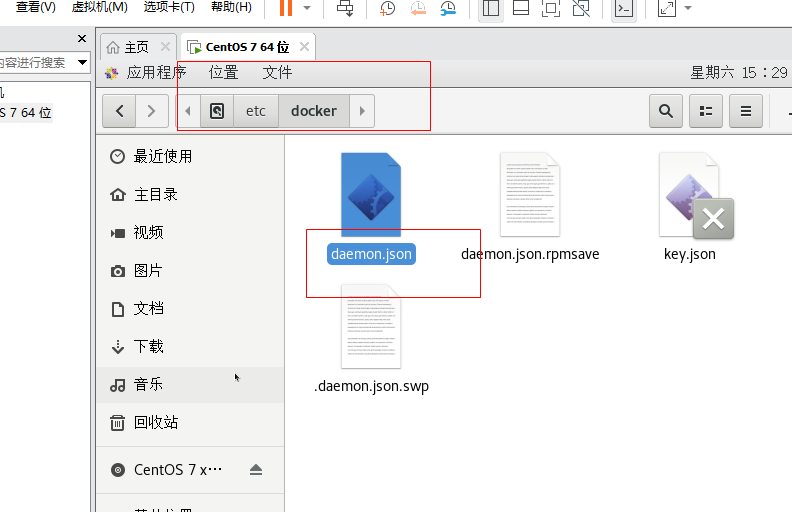Open the 文件 menu
Image resolution: width=792 pixels, height=512 pixels.
pos(277,73)
